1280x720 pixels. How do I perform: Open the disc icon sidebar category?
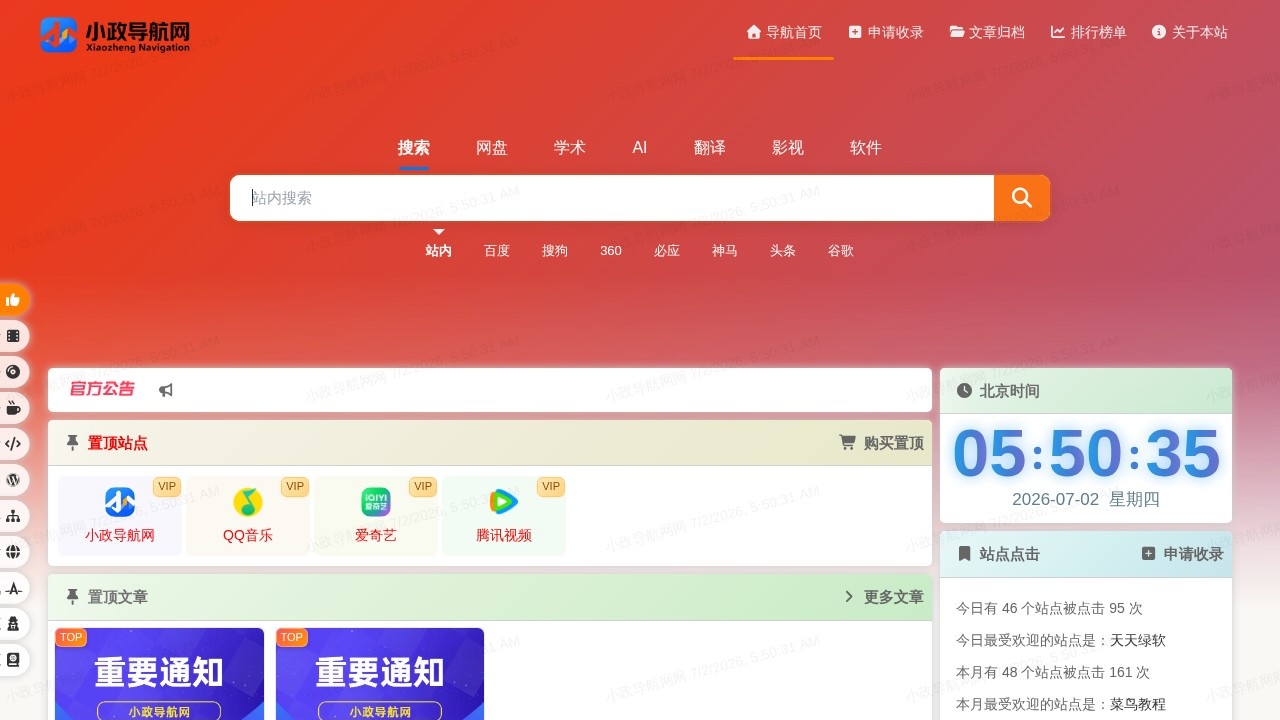coord(13,372)
